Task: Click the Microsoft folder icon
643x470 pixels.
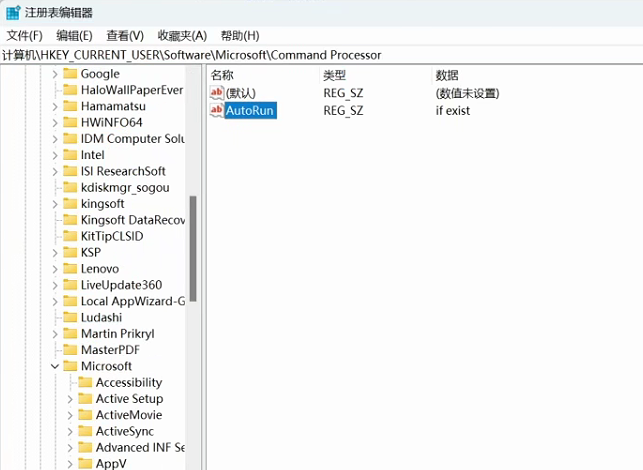Action: coord(70,366)
